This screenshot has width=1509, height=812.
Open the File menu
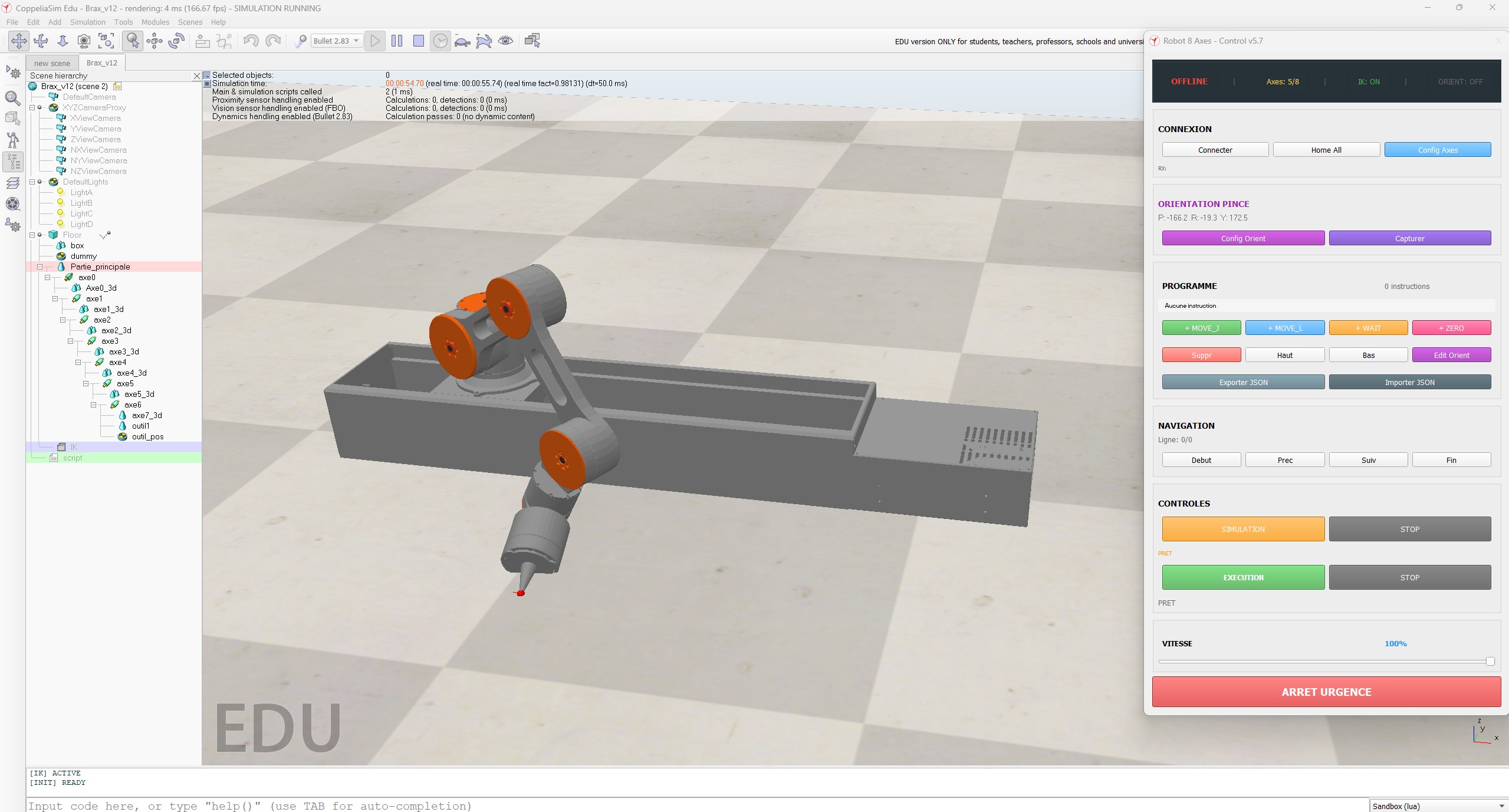click(12, 22)
